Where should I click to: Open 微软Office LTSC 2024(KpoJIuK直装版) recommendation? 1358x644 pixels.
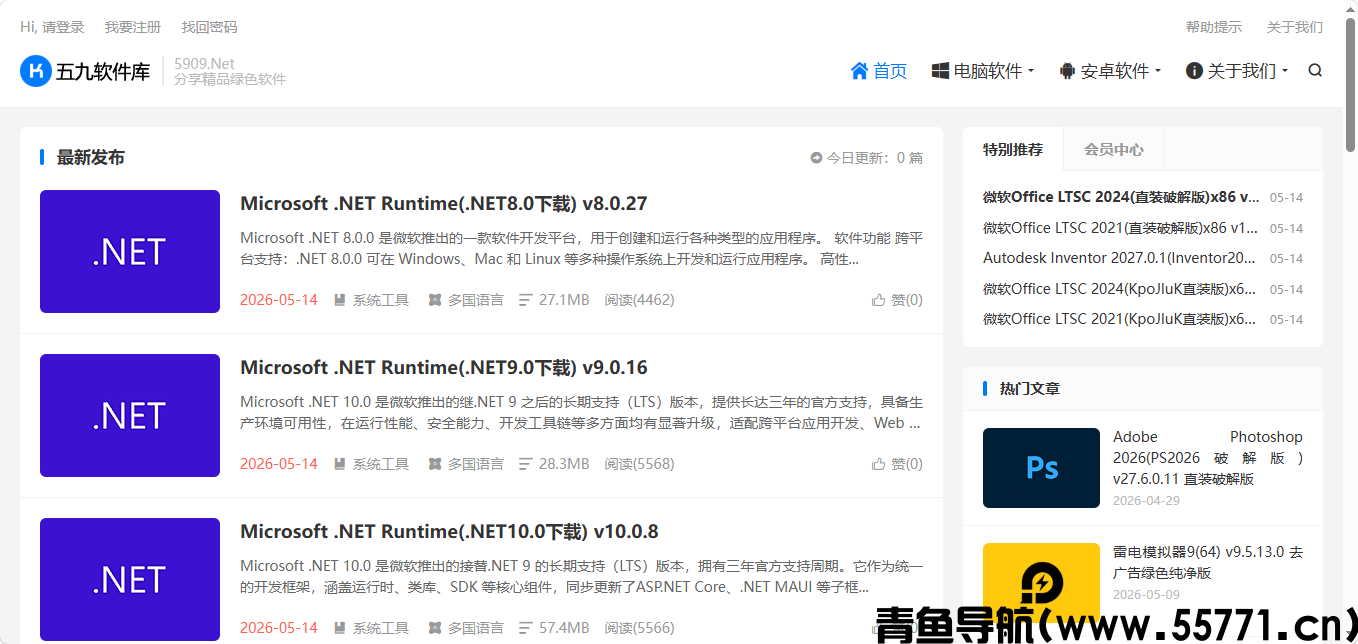pos(1119,289)
